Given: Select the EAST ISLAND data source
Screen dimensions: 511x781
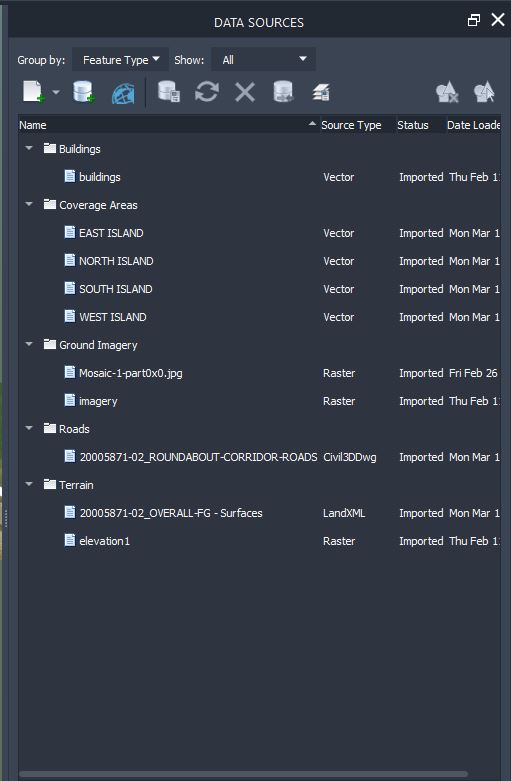Looking at the screenshot, I should click(x=259, y=233).
